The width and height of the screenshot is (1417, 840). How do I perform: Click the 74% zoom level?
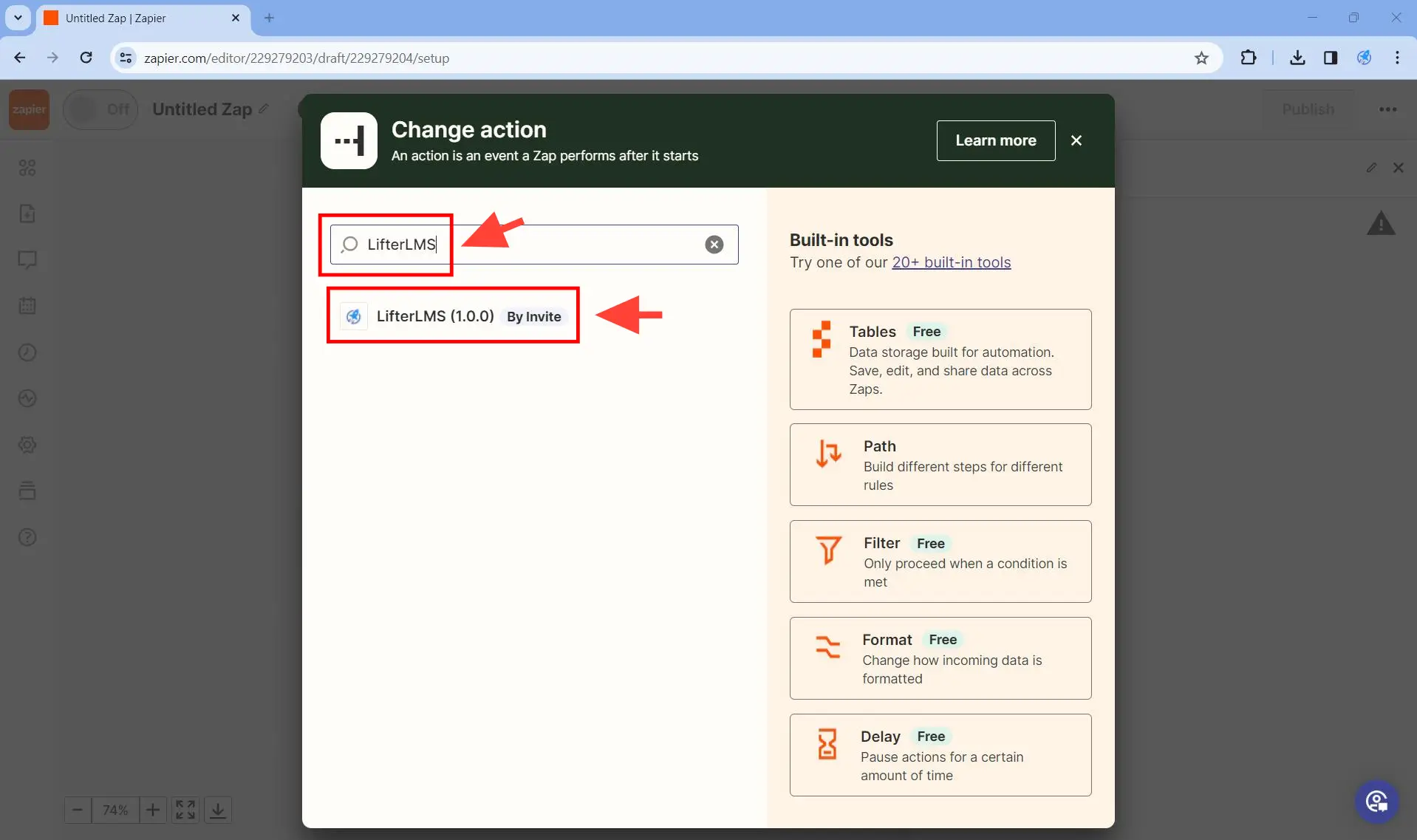click(x=115, y=810)
